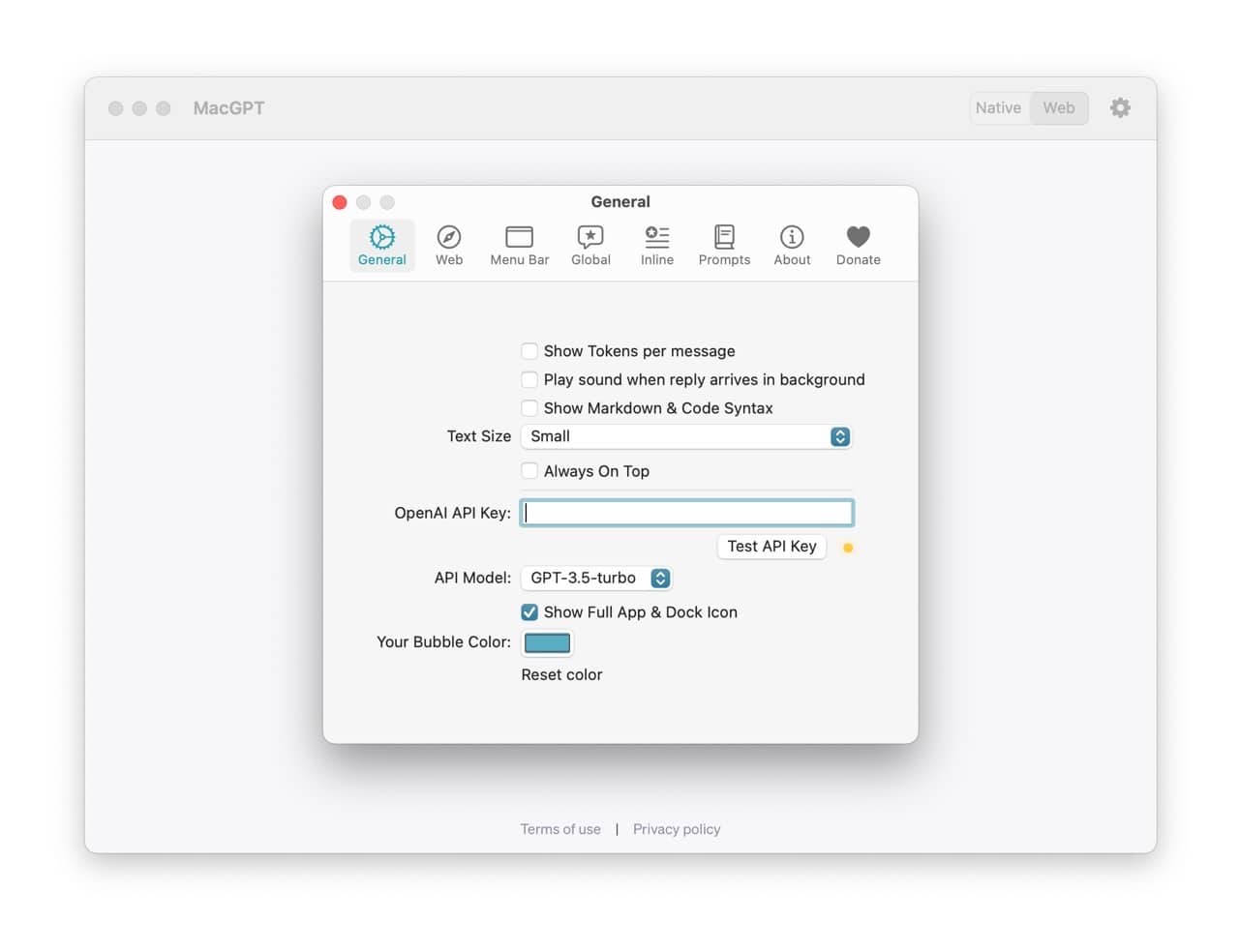This screenshot has height=952, width=1239.
Task: Enable Play sound when reply arrives
Action: pos(529,379)
